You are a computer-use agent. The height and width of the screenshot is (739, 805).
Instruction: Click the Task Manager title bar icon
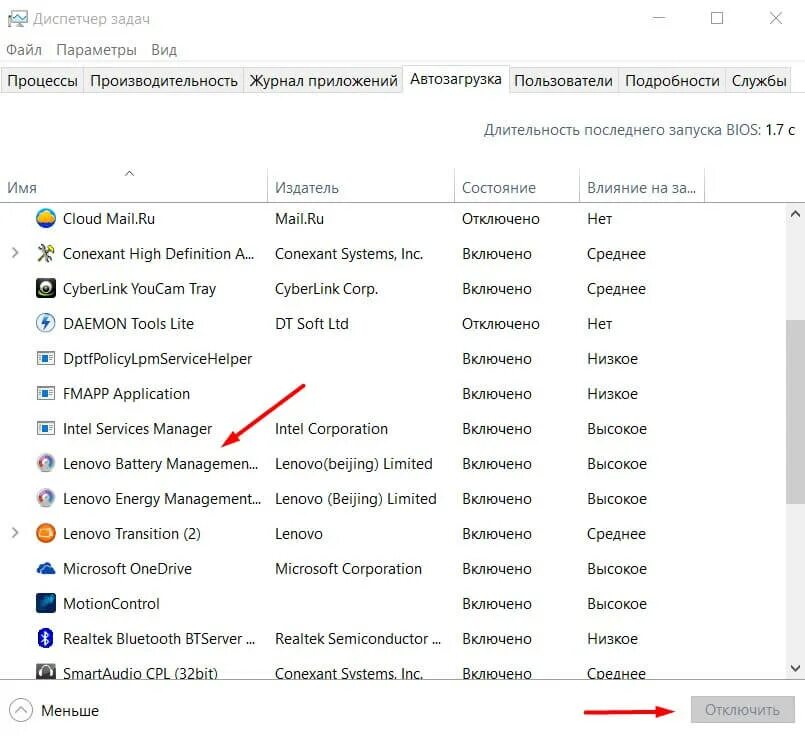(17, 19)
